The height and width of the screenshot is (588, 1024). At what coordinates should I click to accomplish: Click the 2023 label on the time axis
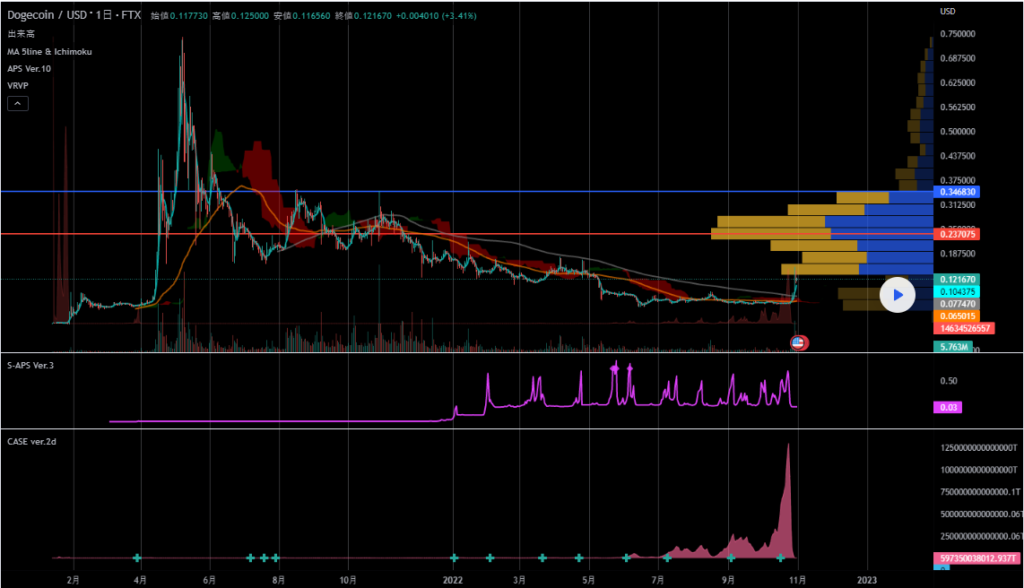pos(866,579)
